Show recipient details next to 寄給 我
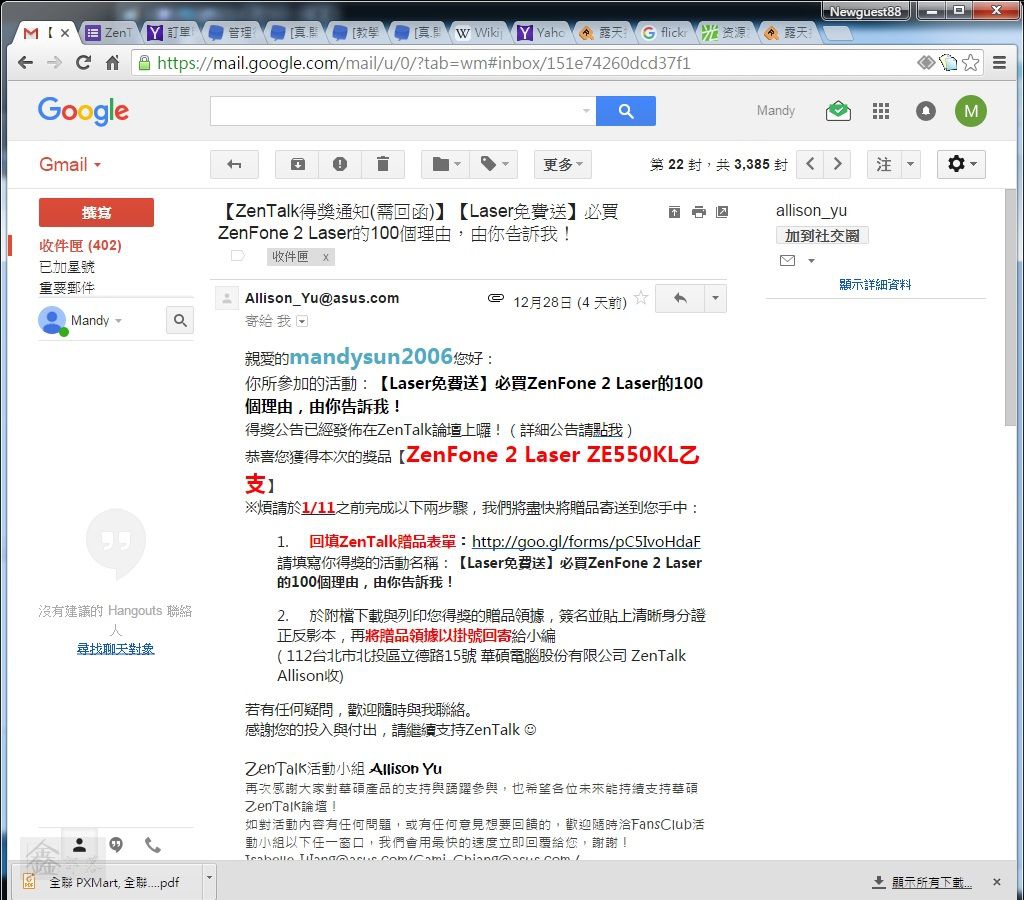Image resolution: width=1024 pixels, height=900 pixels. pos(302,321)
